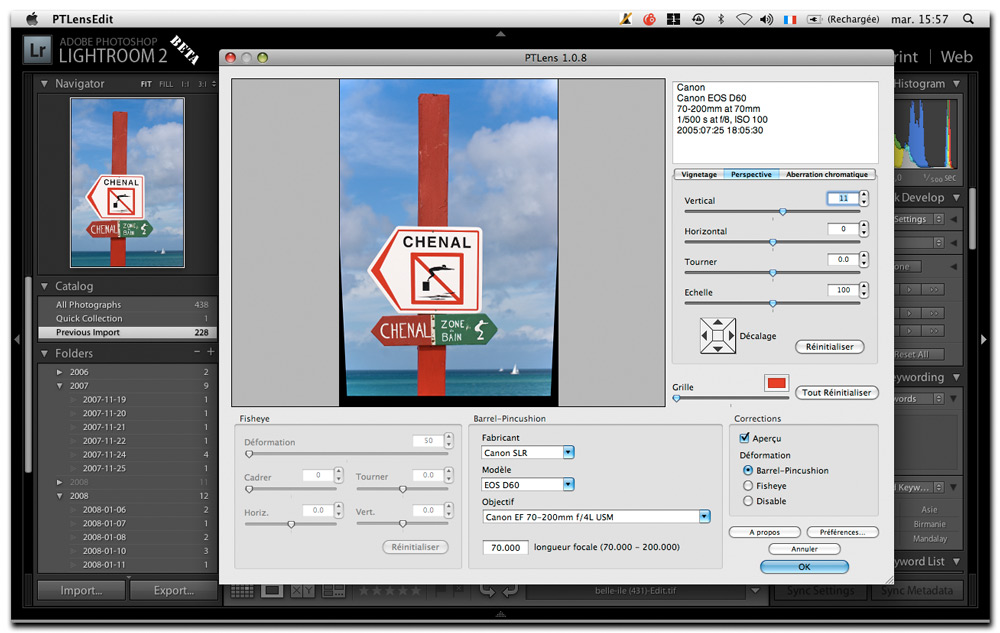
Task: Click the Vertical slider handle
Action: (783, 212)
